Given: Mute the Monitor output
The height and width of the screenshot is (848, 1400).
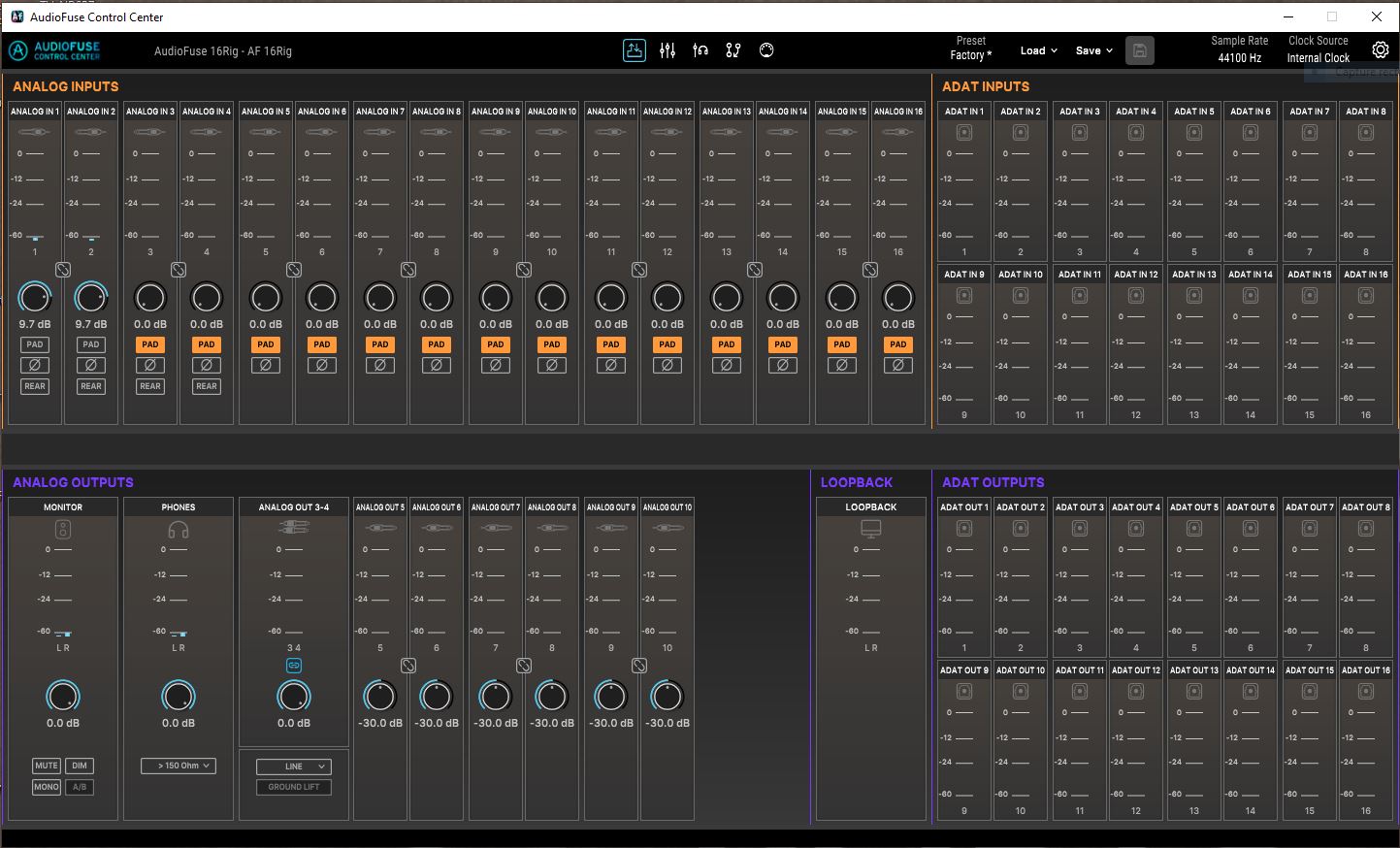Looking at the screenshot, I should pyautogui.click(x=46, y=766).
